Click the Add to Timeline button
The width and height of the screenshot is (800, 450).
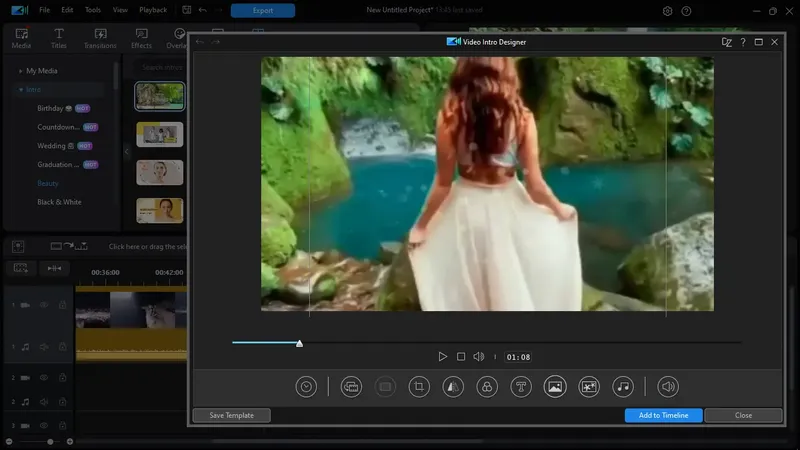[x=663, y=415]
